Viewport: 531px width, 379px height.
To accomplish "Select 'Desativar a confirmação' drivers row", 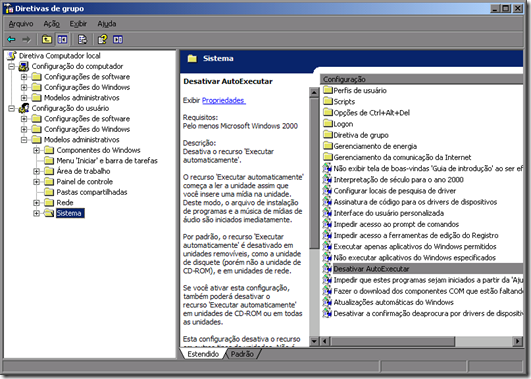I will (x=423, y=313).
